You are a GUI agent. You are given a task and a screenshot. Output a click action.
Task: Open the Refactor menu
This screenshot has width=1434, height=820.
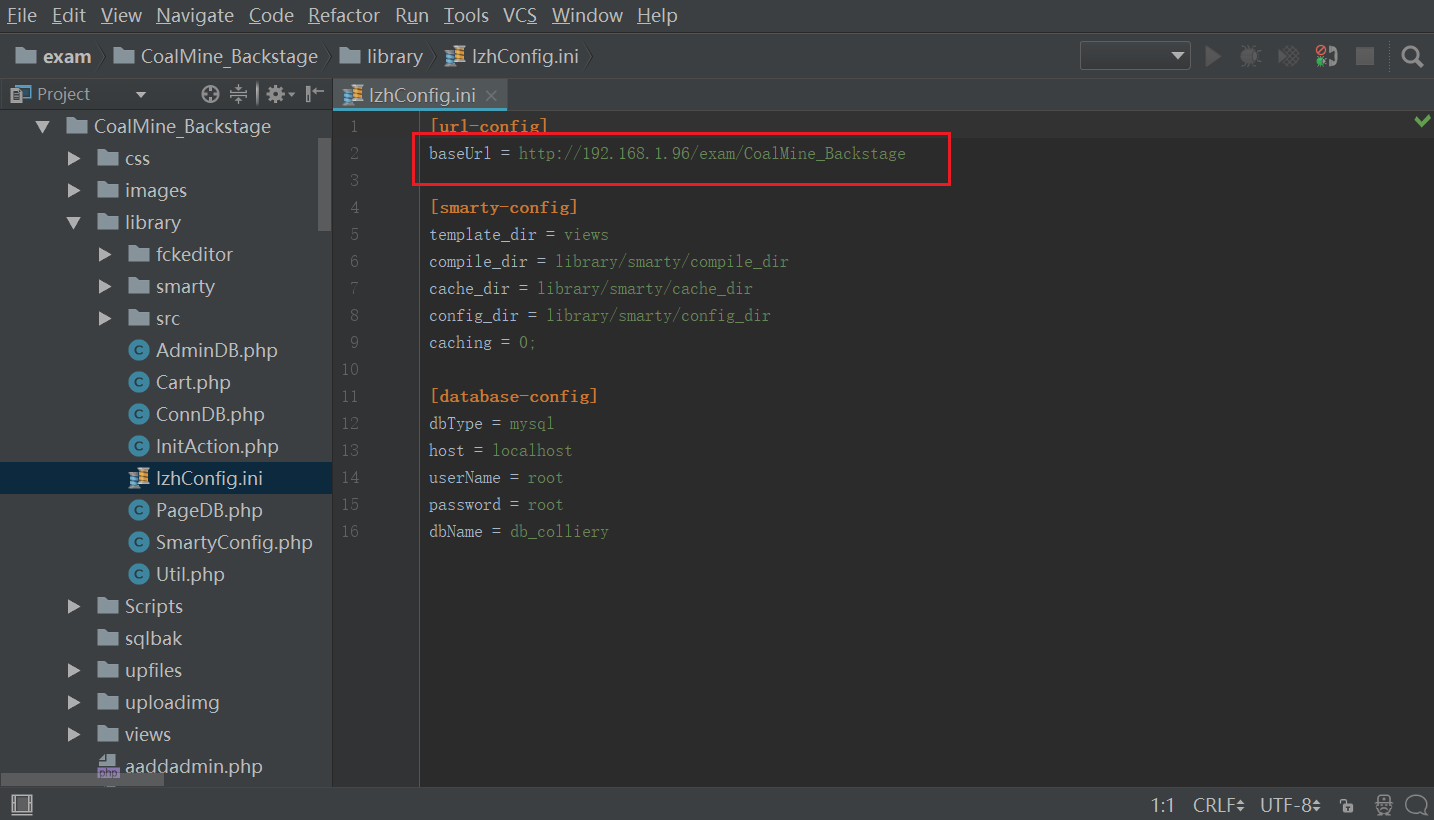click(x=344, y=15)
